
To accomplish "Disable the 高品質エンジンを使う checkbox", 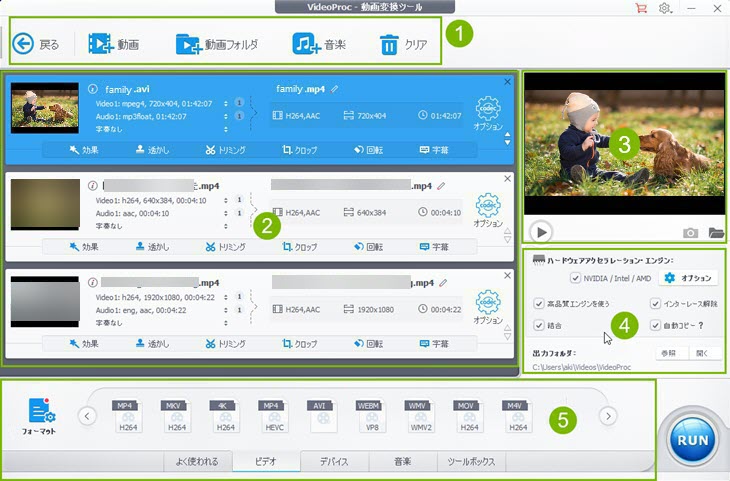I will point(539,303).
